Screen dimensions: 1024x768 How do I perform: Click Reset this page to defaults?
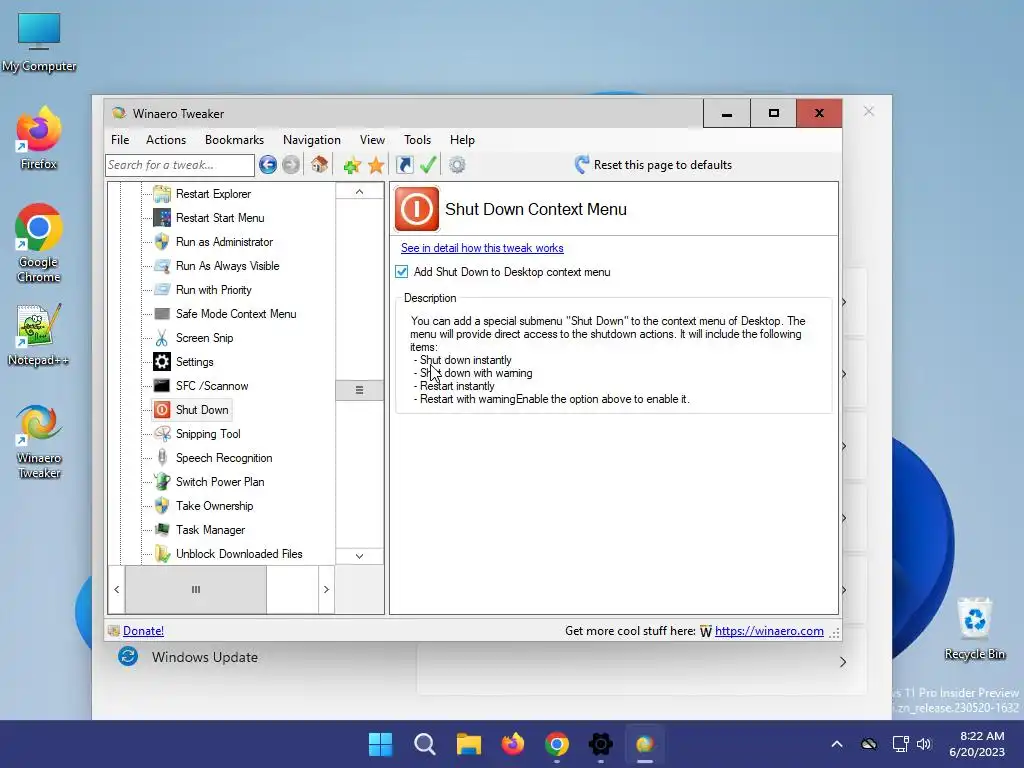[653, 165]
